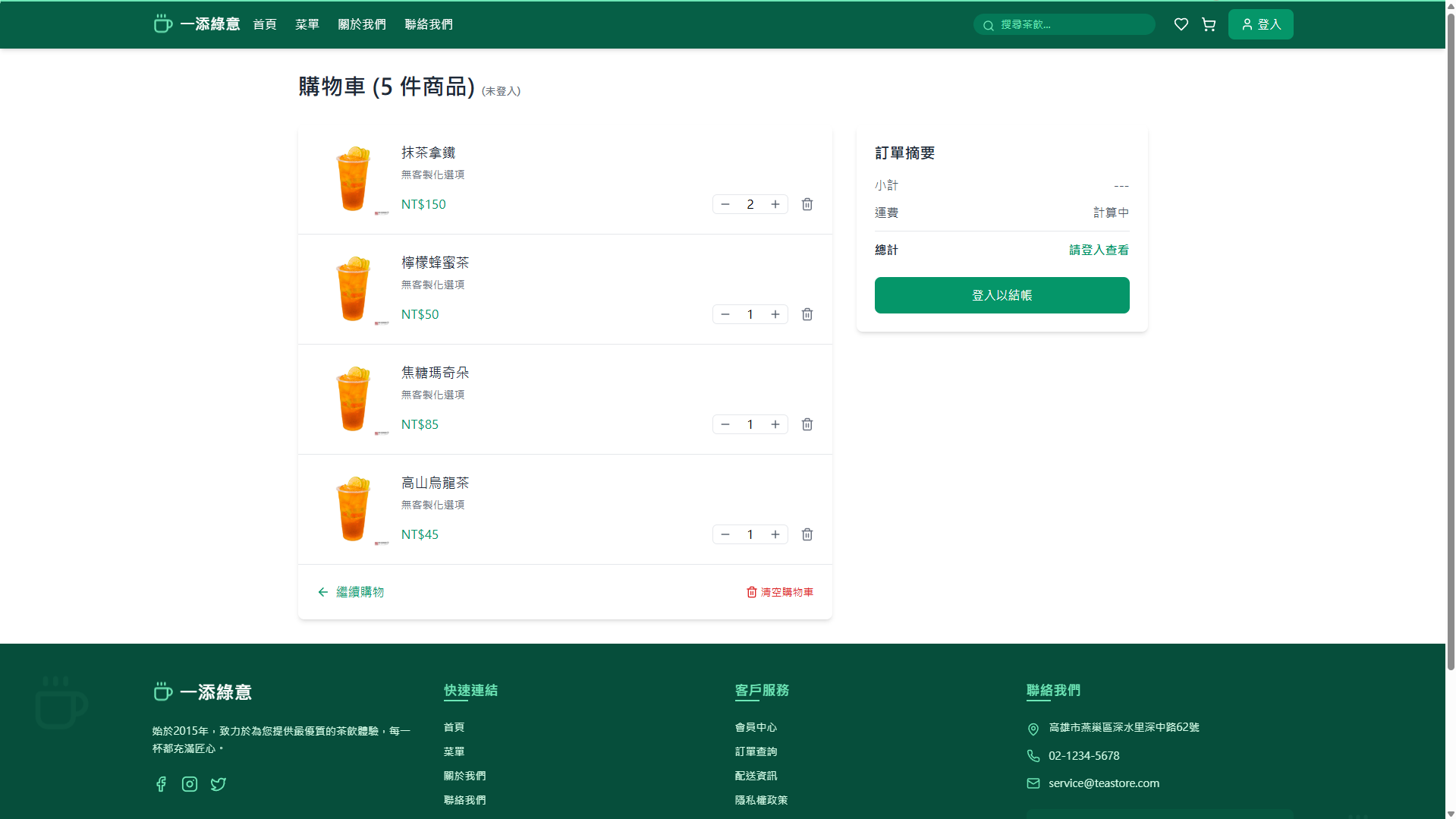Increase 檸檬蜂蜜茶 quantity by one
Screen dimensions: 1456x819
tap(775, 314)
